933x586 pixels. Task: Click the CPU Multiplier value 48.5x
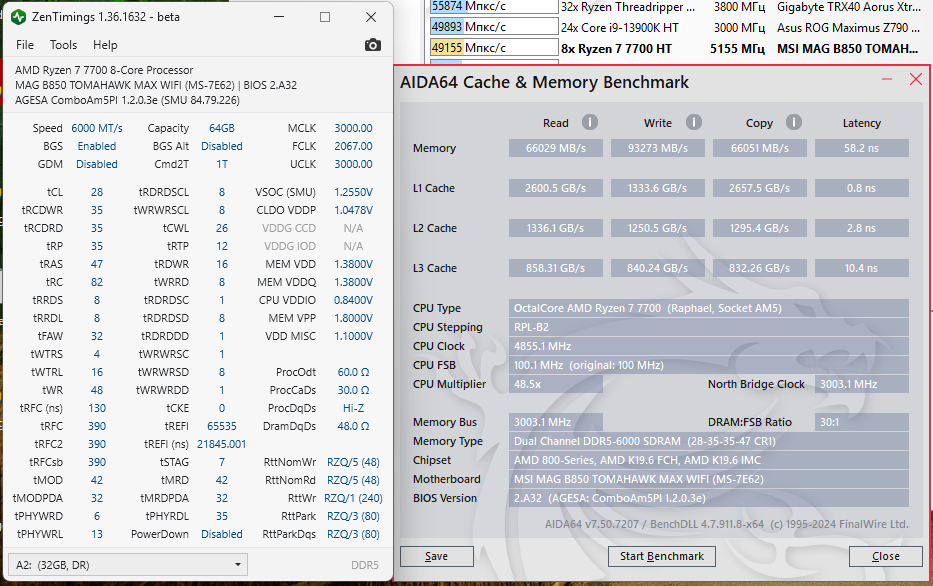tap(556, 384)
